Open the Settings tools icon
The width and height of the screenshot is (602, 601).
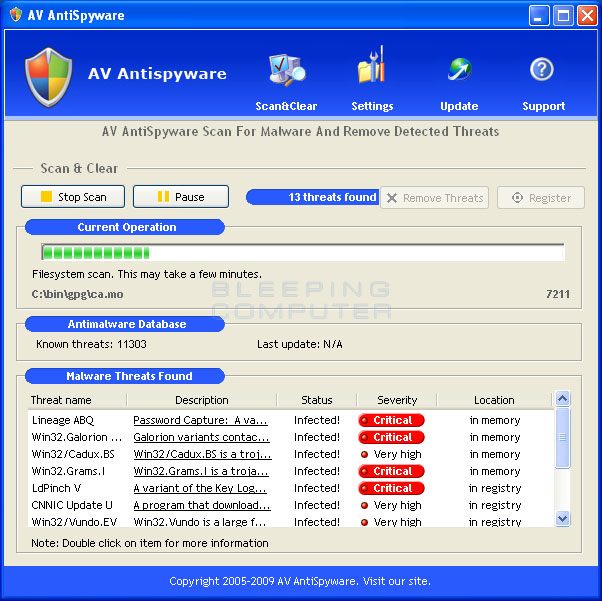[371, 65]
